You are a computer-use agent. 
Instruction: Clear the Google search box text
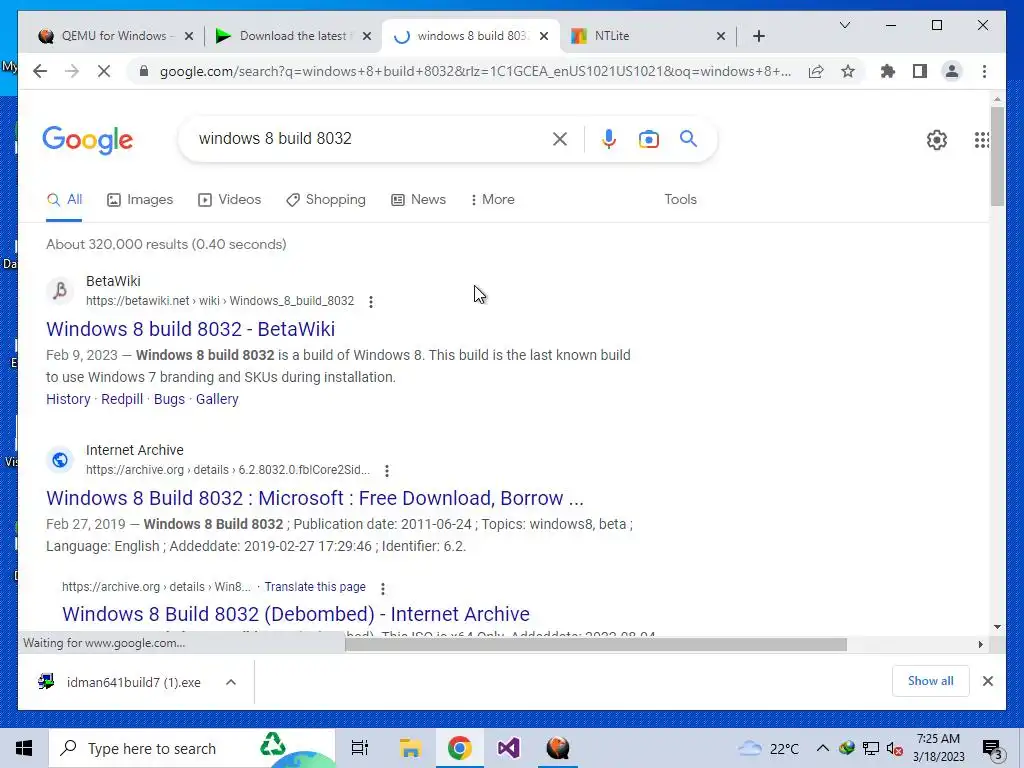pos(560,138)
